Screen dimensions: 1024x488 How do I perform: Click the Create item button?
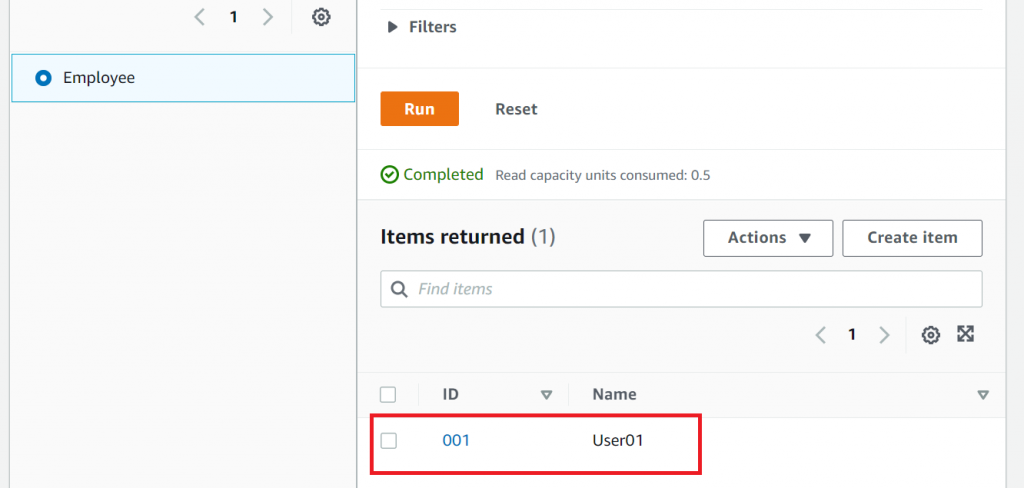[912, 238]
